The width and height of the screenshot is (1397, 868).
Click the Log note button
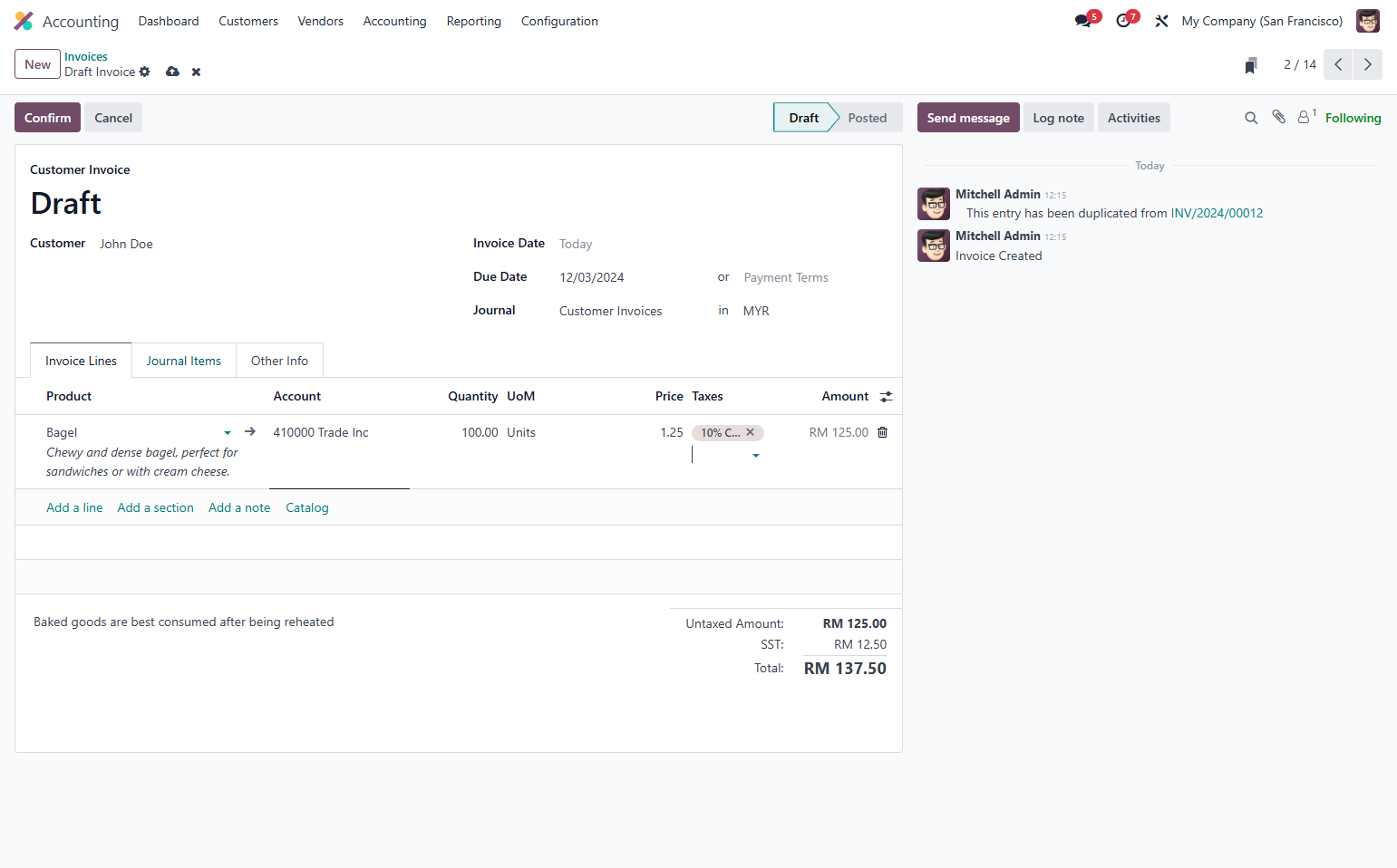point(1059,118)
